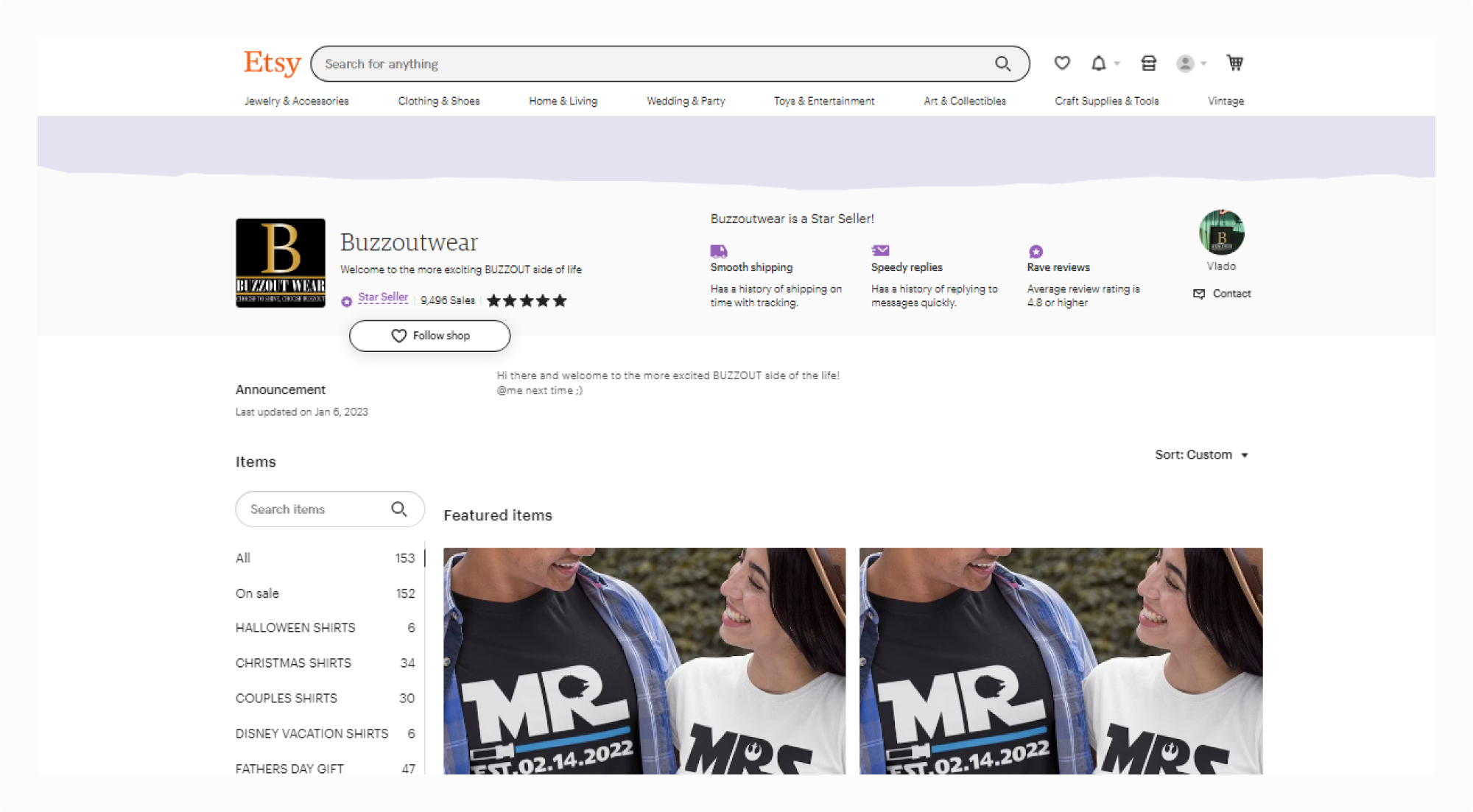This screenshot has height=812, width=1473.
Task: Open the account profile avatar icon
Action: tap(1184, 63)
